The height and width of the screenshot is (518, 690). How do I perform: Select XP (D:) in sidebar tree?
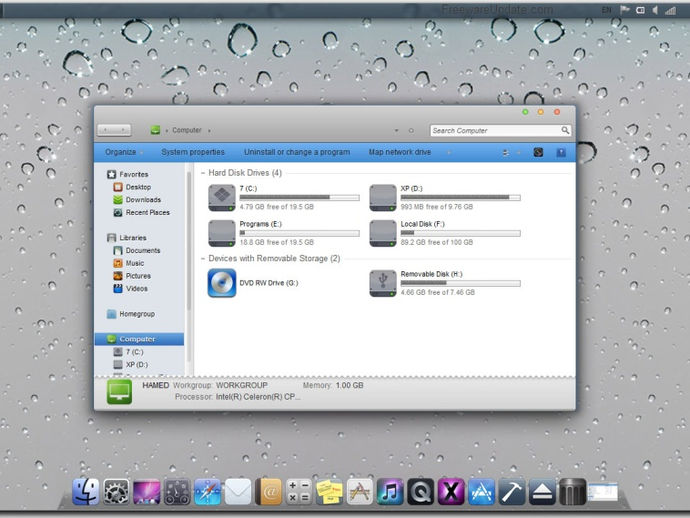pos(131,365)
